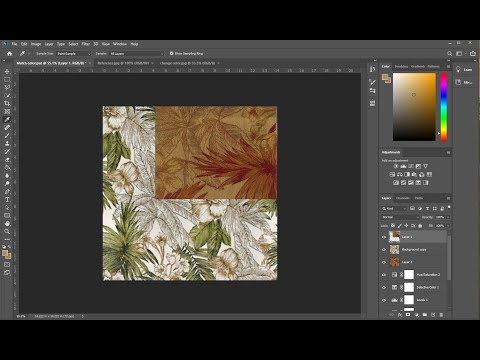Screen dimensions: 480x360
Task: Click the hue spectrum slider in Color panel
Action: 444,107
